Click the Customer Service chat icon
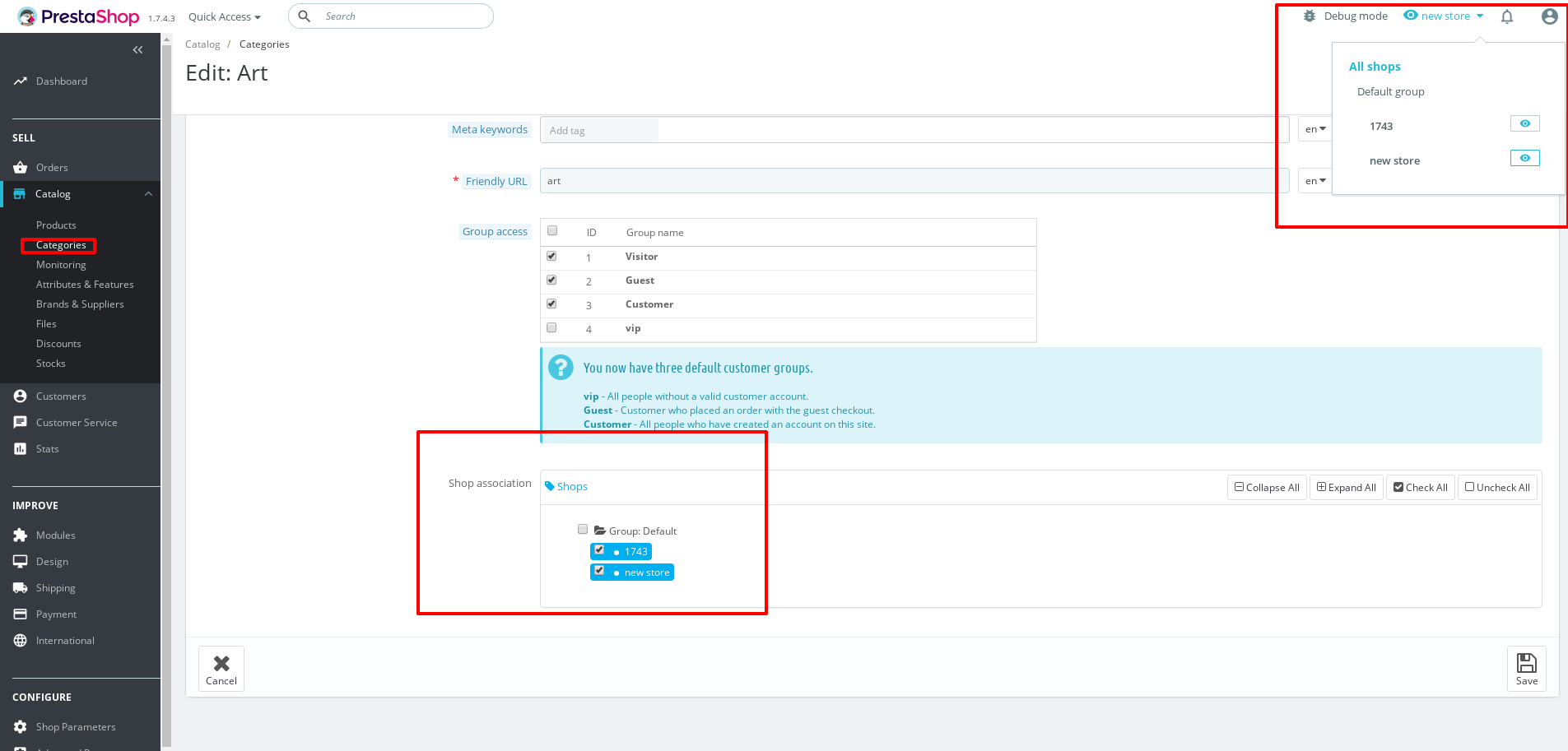 (x=21, y=423)
